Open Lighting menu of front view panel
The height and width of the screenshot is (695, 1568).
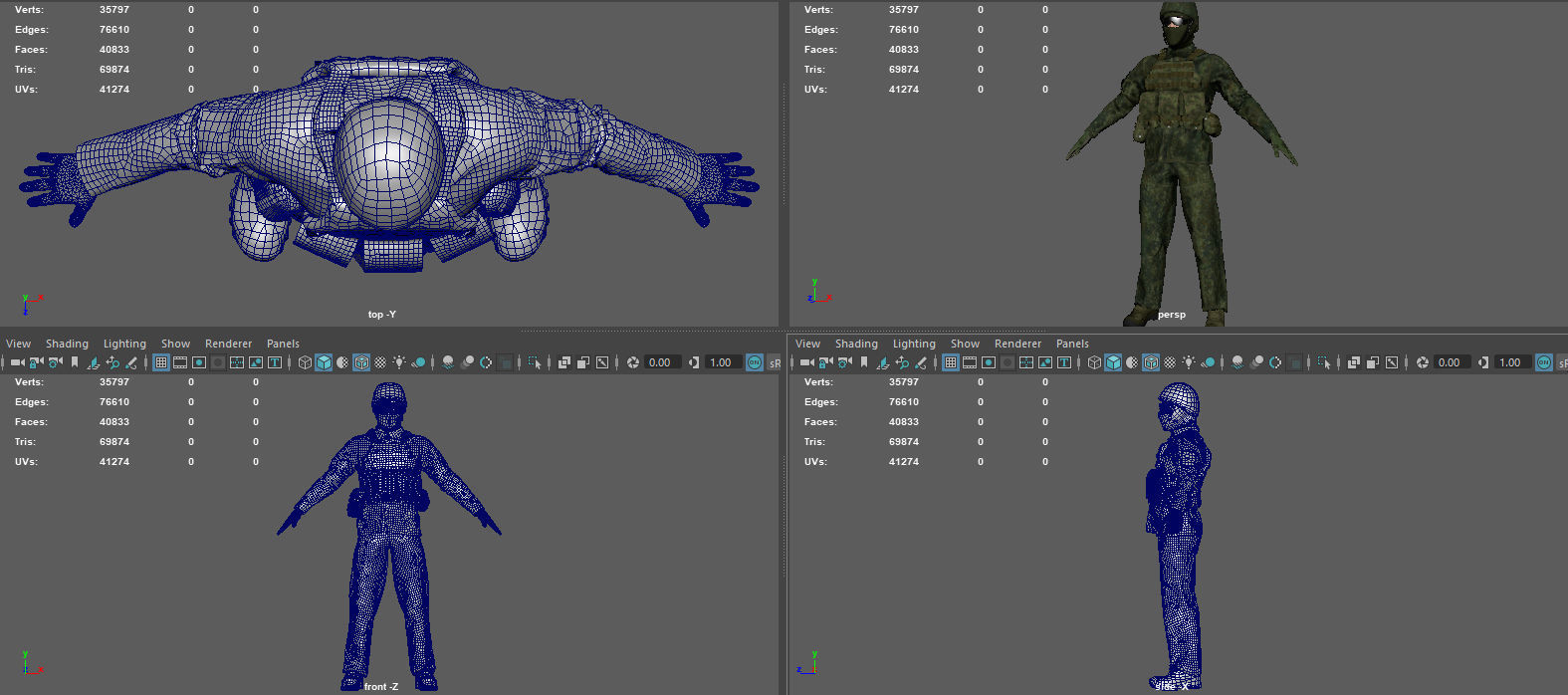(124, 344)
